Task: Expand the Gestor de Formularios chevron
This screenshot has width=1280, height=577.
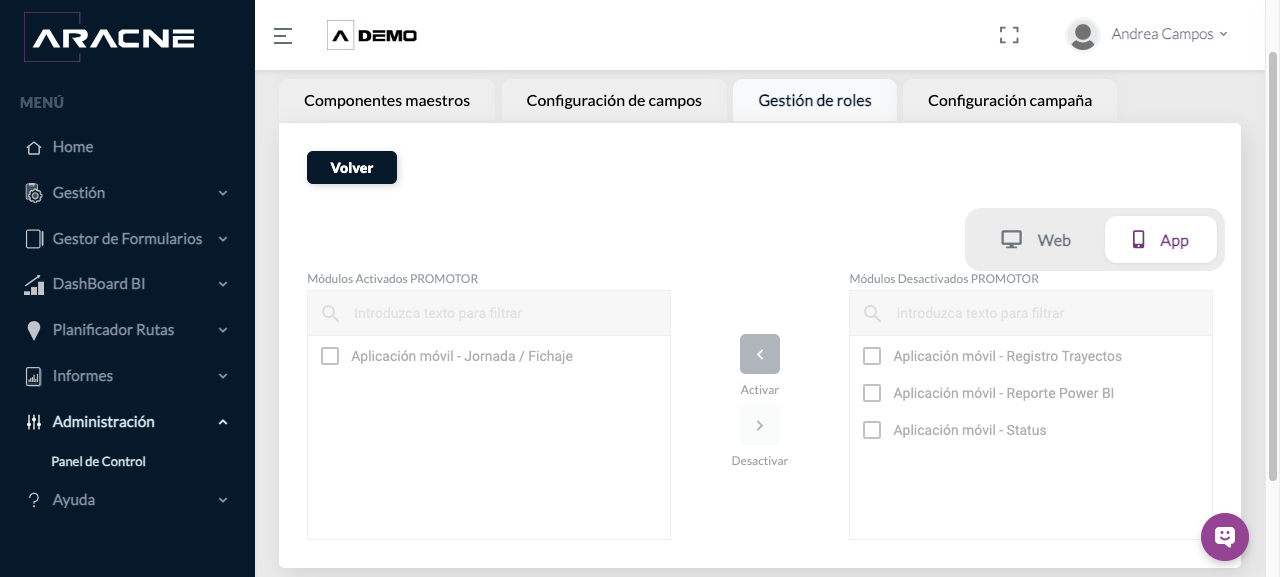Action: 223,239
